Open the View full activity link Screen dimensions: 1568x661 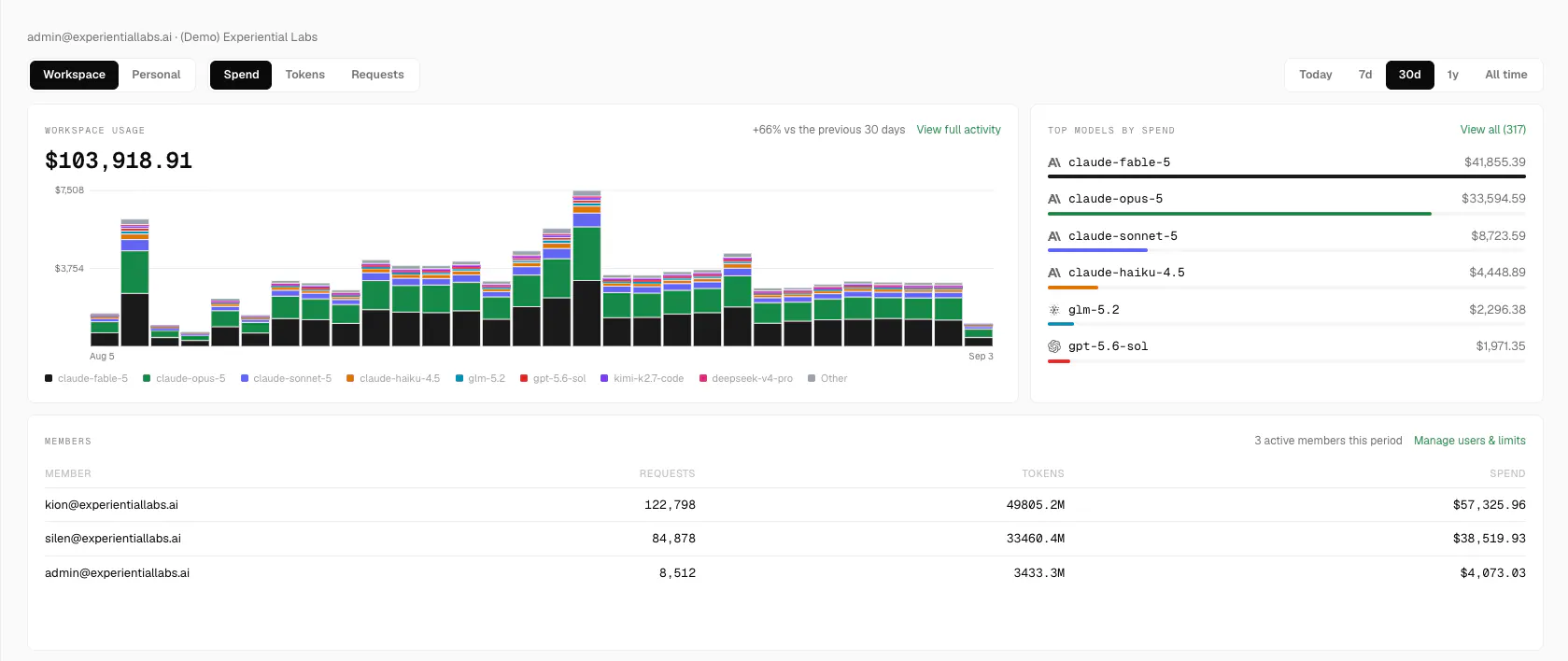coord(958,130)
